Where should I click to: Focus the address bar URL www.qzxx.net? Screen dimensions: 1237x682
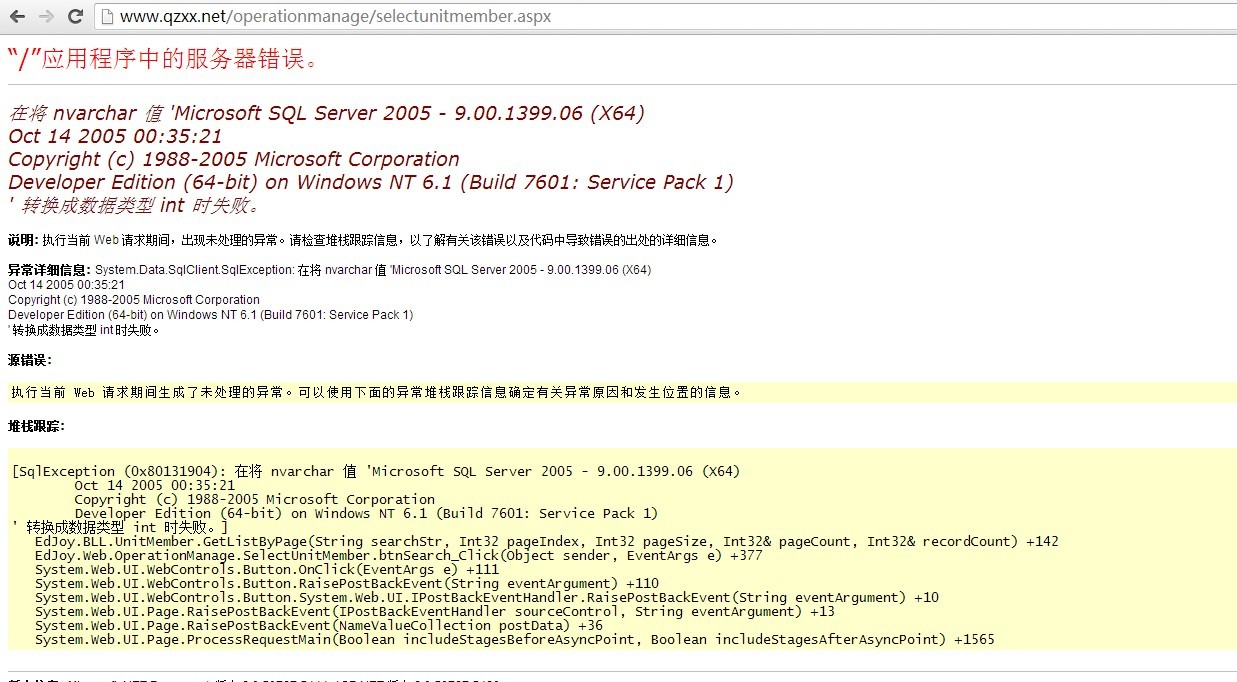(x=335, y=16)
